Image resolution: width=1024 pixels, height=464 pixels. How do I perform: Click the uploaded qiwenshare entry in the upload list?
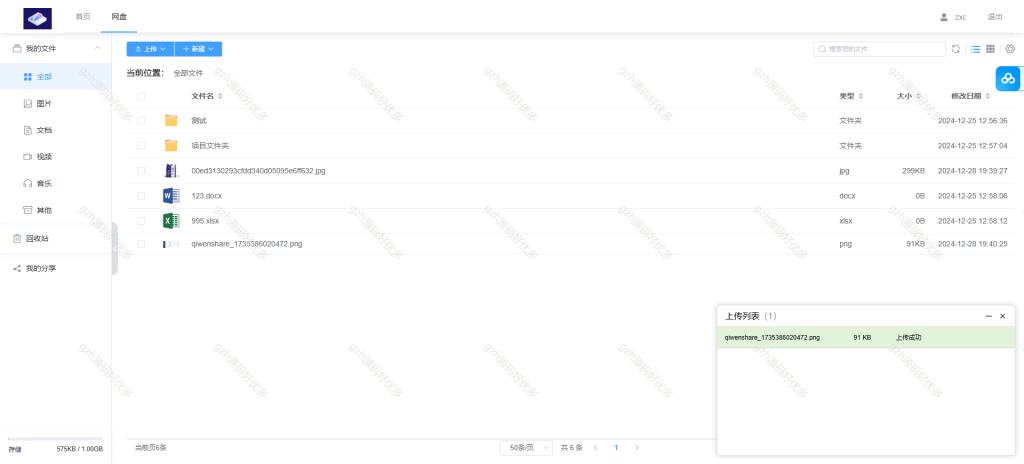coord(866,337)
